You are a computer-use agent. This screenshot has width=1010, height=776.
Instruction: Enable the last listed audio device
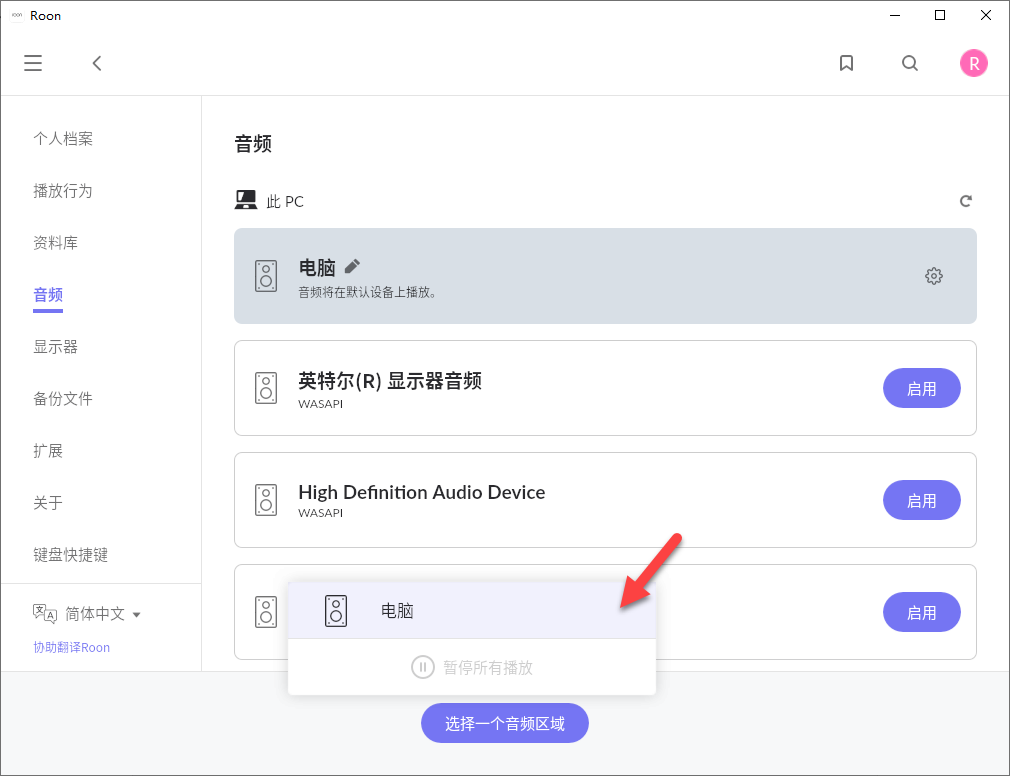click(x=921, y=612)
